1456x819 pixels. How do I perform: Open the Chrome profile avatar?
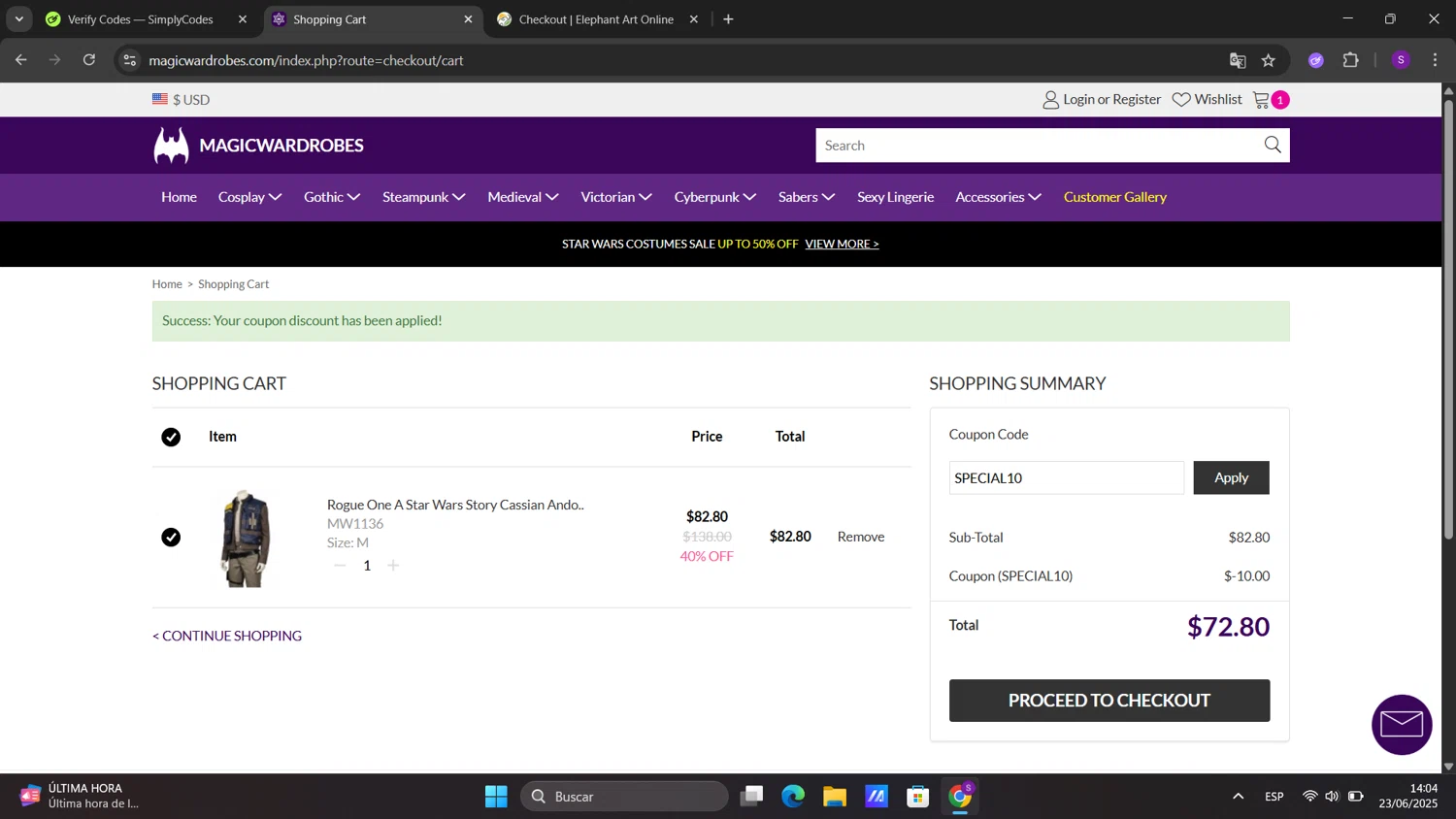(x=1401, y=60)
